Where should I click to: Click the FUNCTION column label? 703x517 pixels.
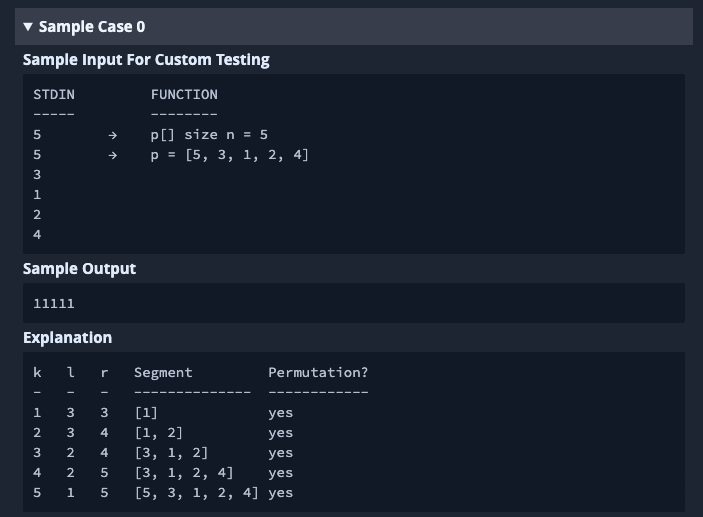184,95
